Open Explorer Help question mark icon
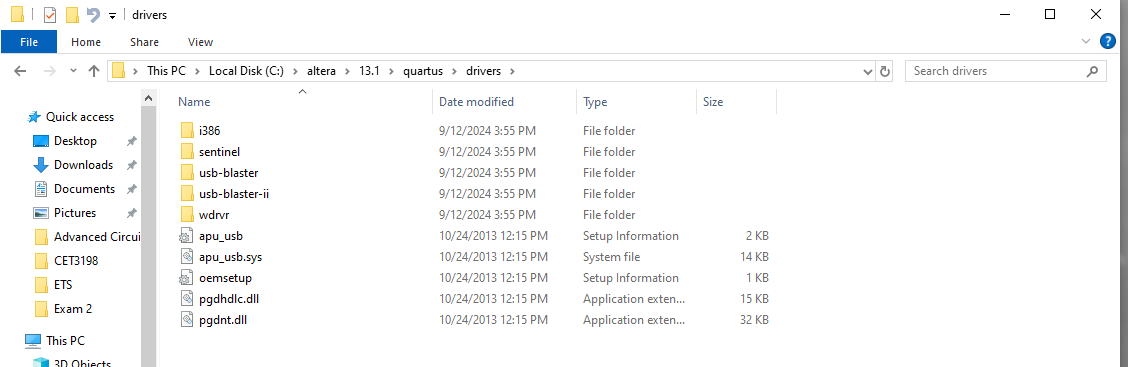Image resolution: width=1128 pixels, height=367 pixels. pyautogui.click(x=1109, y=42)
